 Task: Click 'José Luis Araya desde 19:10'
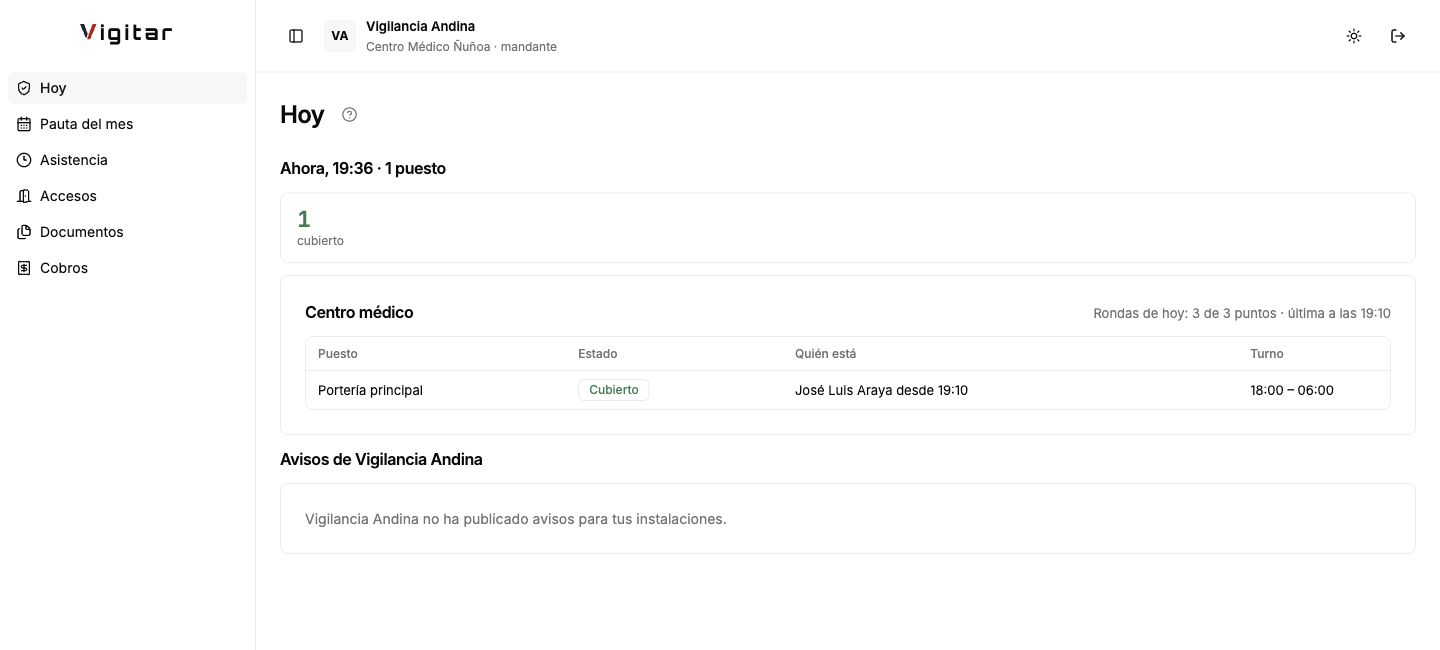(881, 390)
